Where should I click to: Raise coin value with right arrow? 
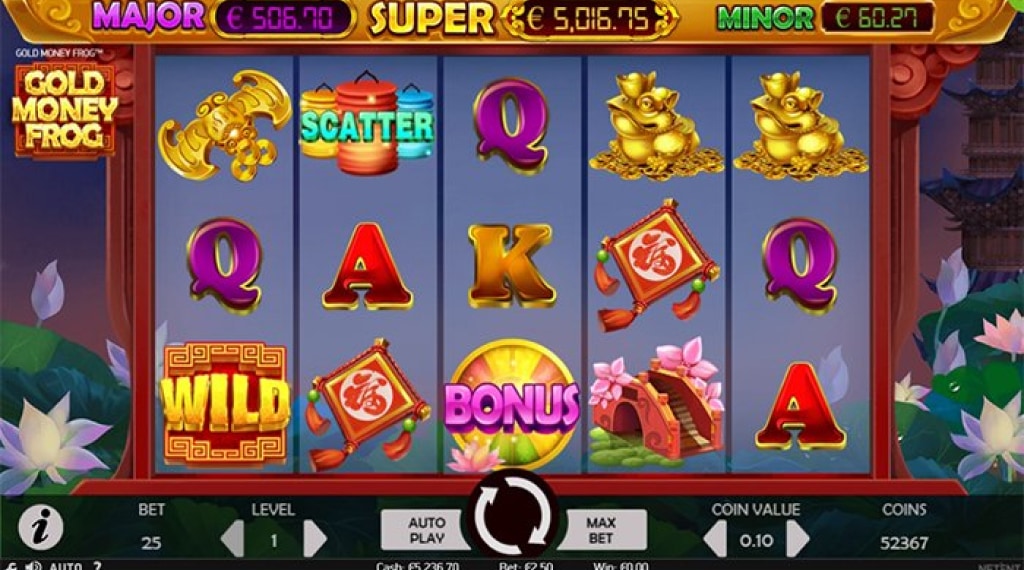coord(797,539)
